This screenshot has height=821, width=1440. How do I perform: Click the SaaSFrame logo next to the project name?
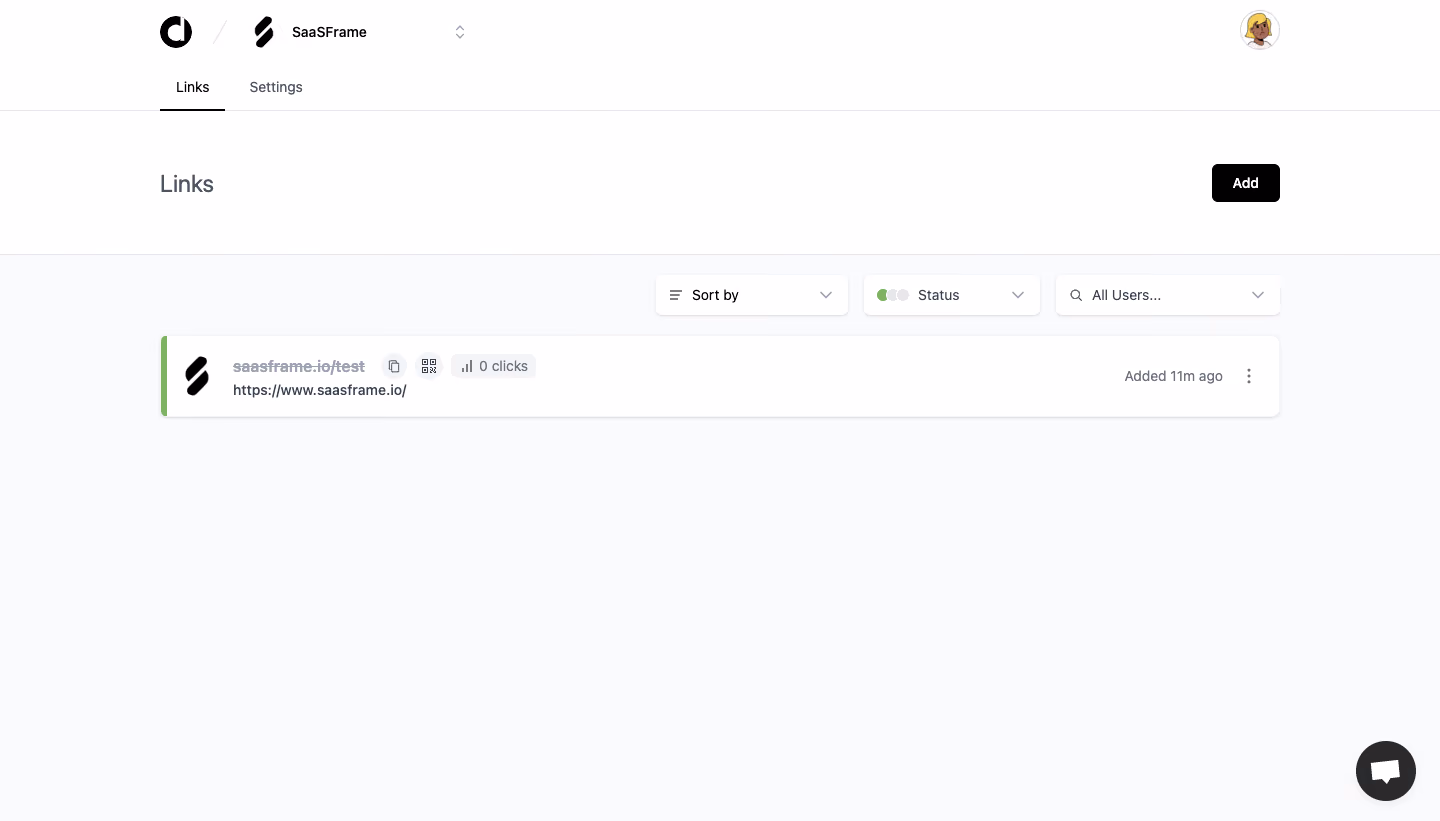(x=264, y=32)
